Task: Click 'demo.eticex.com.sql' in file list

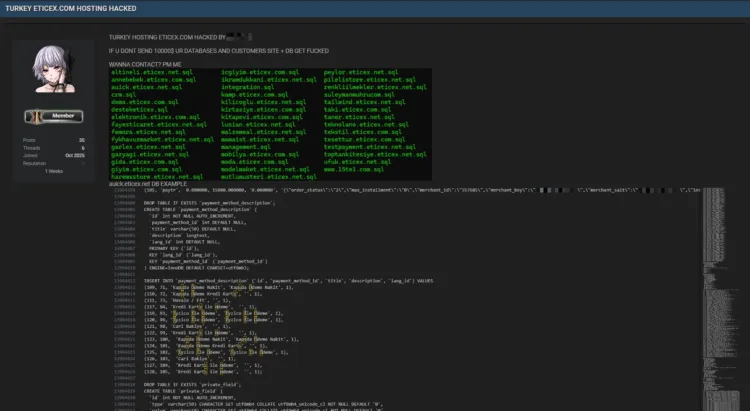Action: point(144,102)
